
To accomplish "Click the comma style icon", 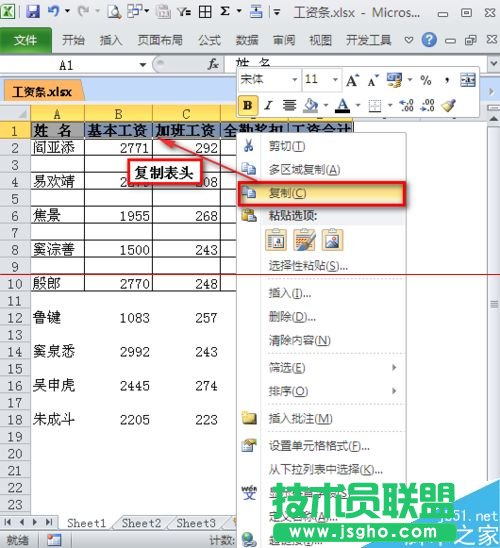I will tap(447, 81).
